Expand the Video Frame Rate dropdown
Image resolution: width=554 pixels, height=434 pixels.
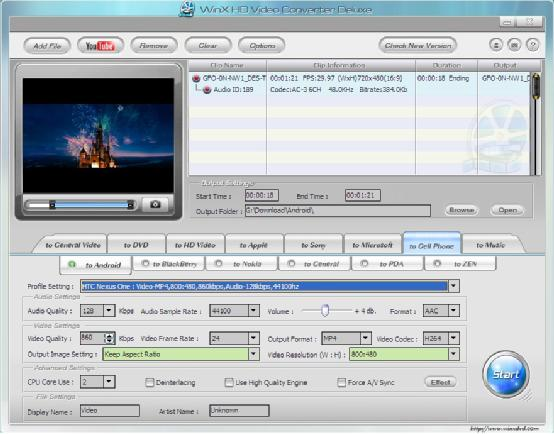click(x=254, y=338)
